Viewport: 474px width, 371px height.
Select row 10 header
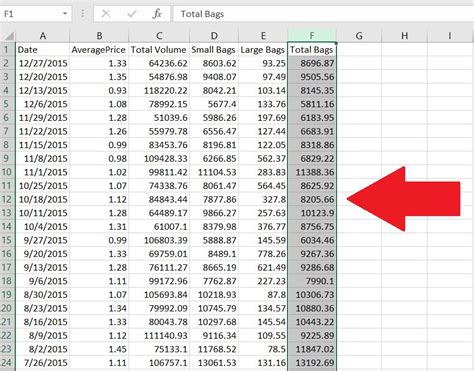7,172
